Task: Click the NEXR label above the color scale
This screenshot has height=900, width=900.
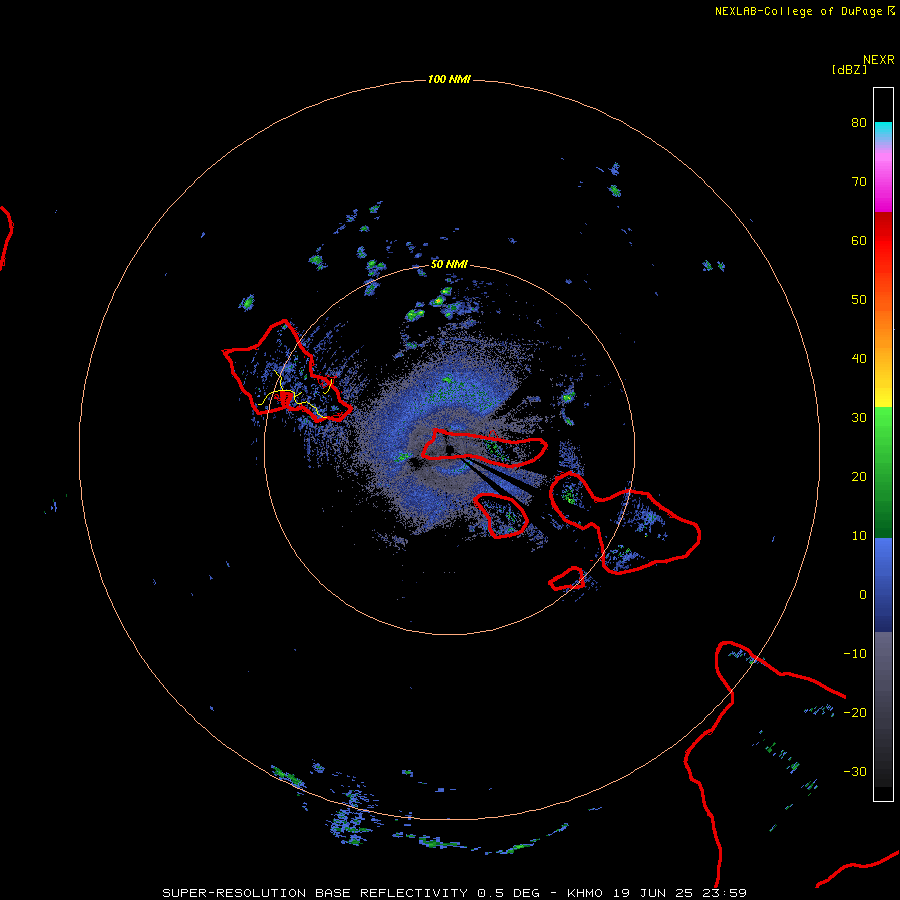Action: (x=879, y=60)
